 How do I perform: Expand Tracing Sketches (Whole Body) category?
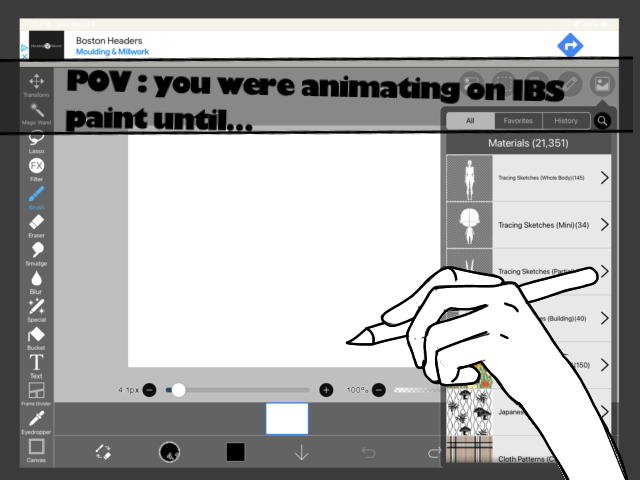click(x=604, y=178)
